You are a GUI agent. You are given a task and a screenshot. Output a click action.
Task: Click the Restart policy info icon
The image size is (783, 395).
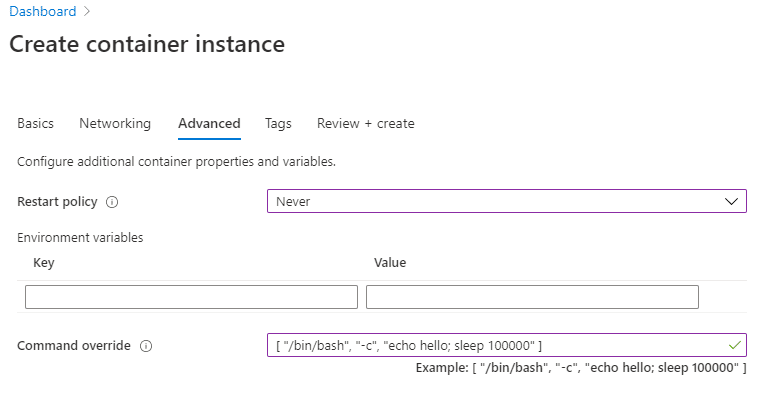pos(112,202)
